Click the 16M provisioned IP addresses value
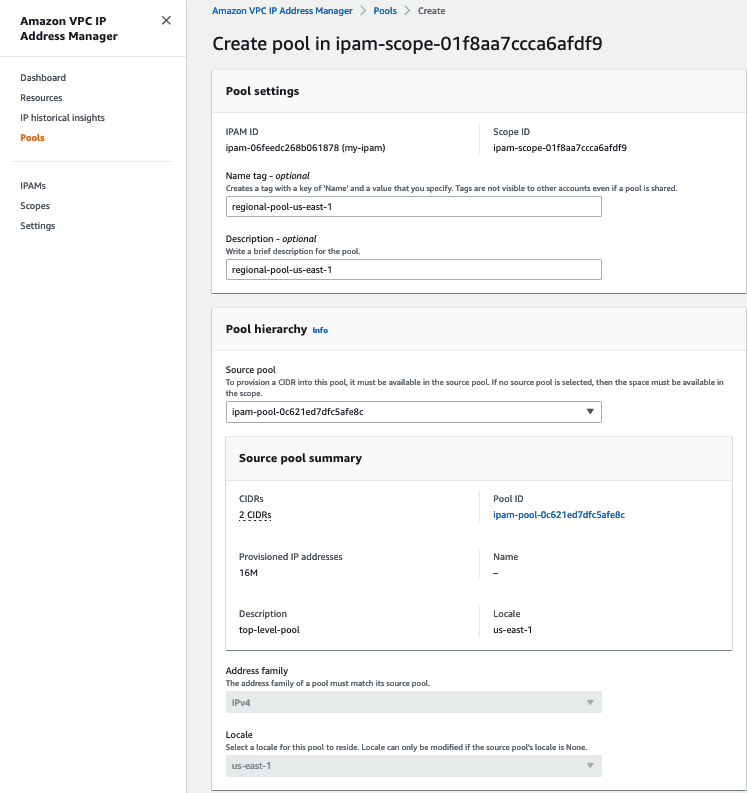747x793 pixels. coord(248,573)
